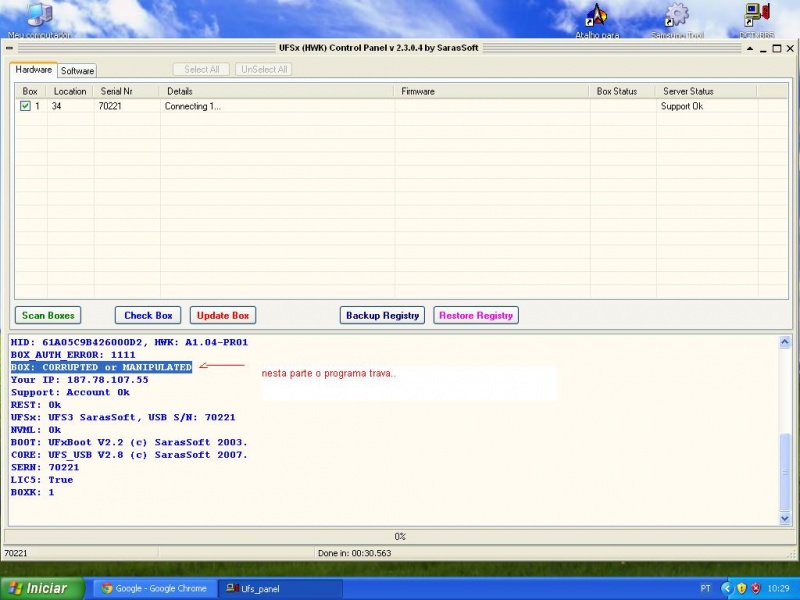Click the red shield tray icon
The height and width of the screenshot is (600, 800).
756,588
